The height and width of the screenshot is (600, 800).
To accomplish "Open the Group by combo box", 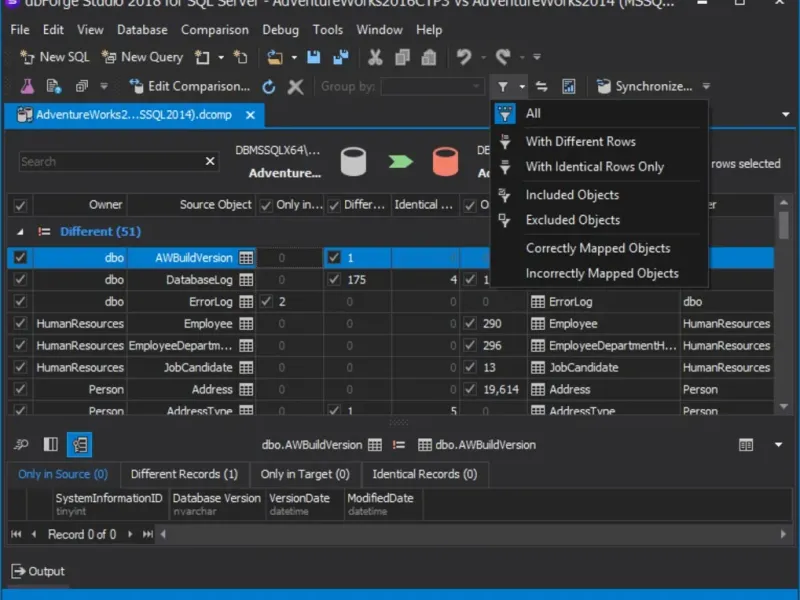I will click(432, 87).
